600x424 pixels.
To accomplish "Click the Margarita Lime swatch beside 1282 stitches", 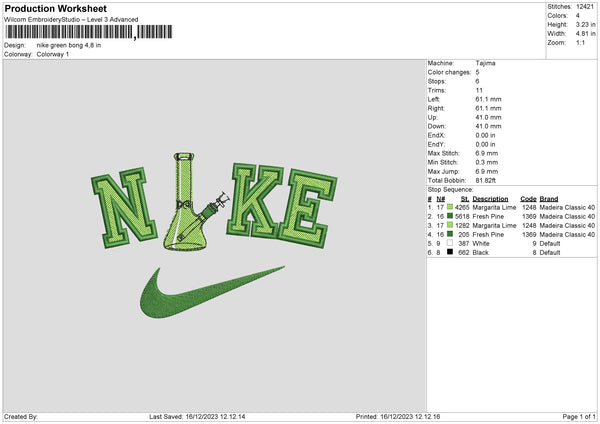I will [450, 225].
